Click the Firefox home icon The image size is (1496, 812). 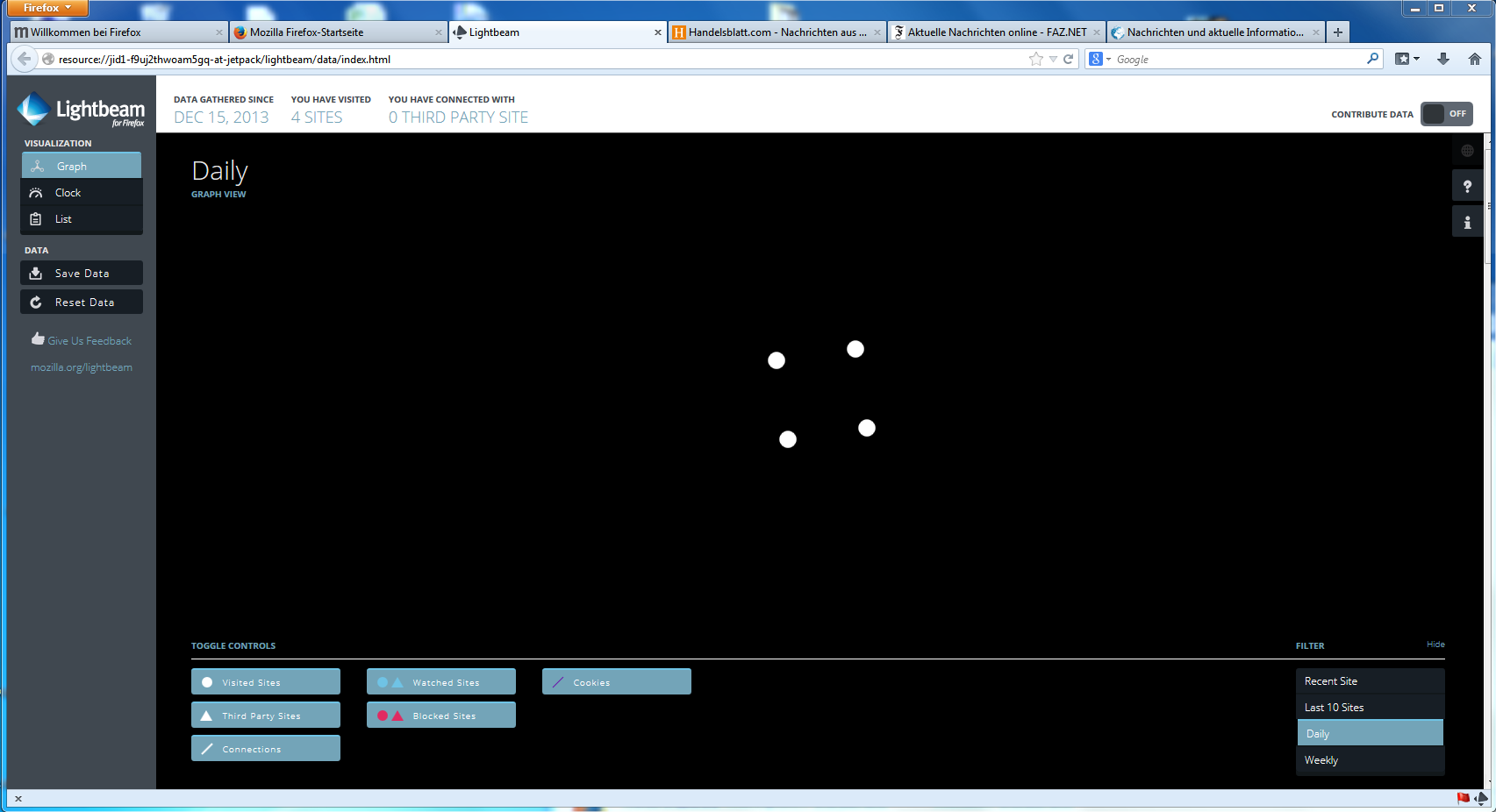1475,59
